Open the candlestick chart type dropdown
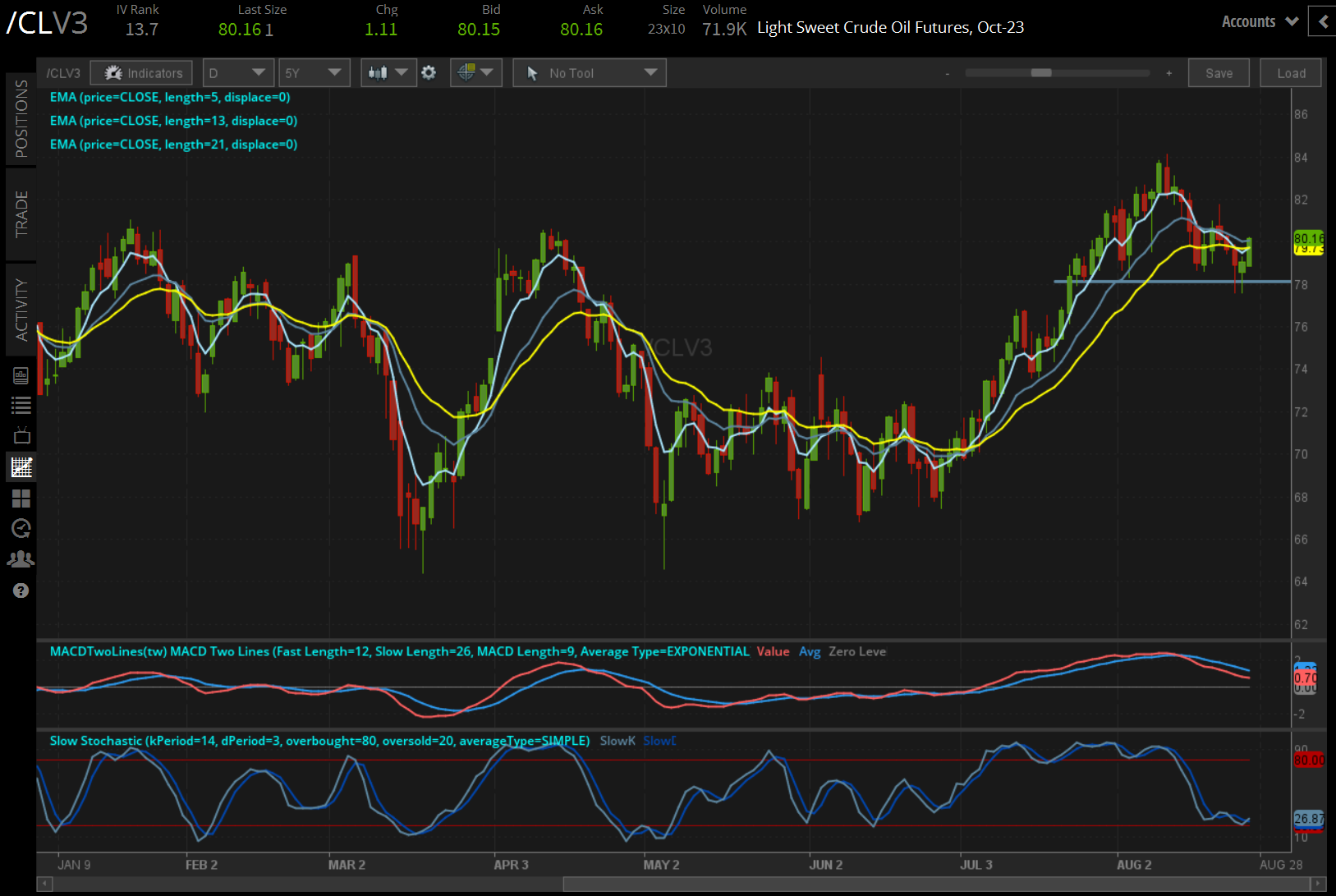1336x896 pixels. click(x=388, y=73)
